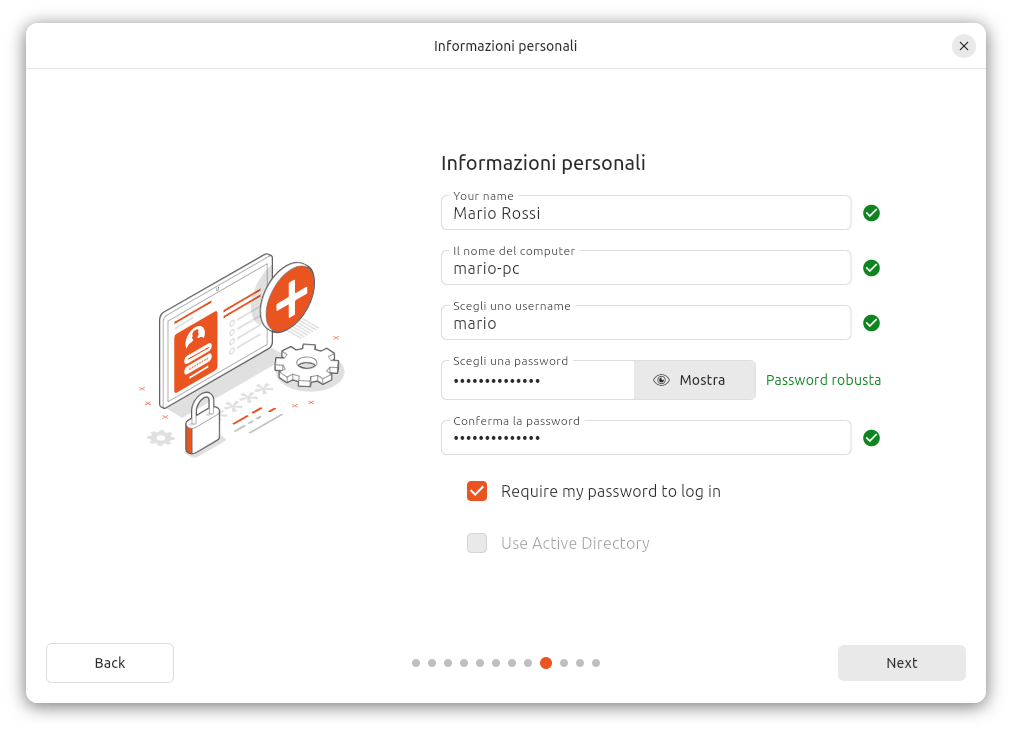Viewport: 1012px width, 732px height.
Task: Click the active orange step indicator dot
Action: 546,663
